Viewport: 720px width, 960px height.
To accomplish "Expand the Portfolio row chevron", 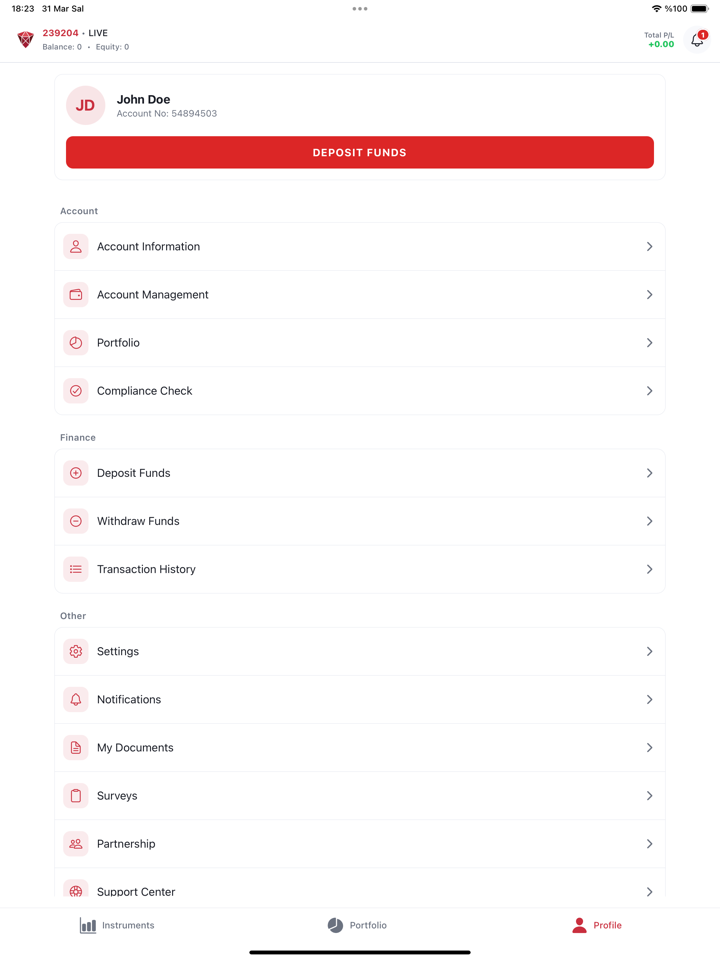I will (x=649, y=343).
